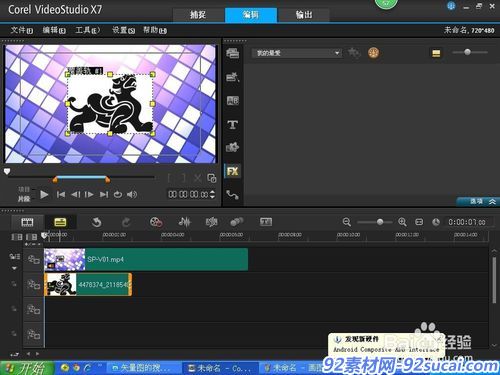Click the 选项 options button
Image resolution: width=500 pixels, height=375 pixels.
[x=476, y=201]
